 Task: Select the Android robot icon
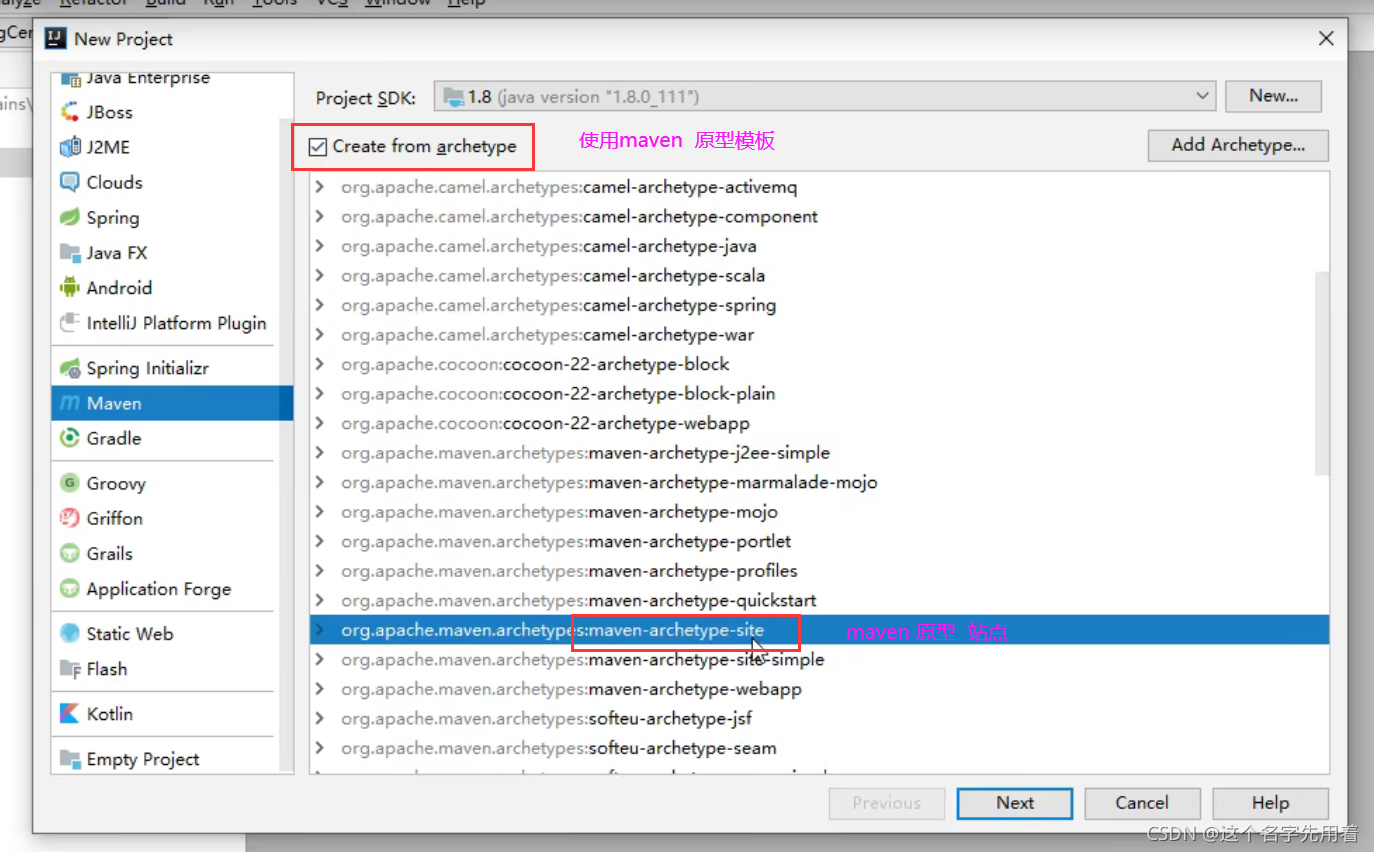pos(69,288)
